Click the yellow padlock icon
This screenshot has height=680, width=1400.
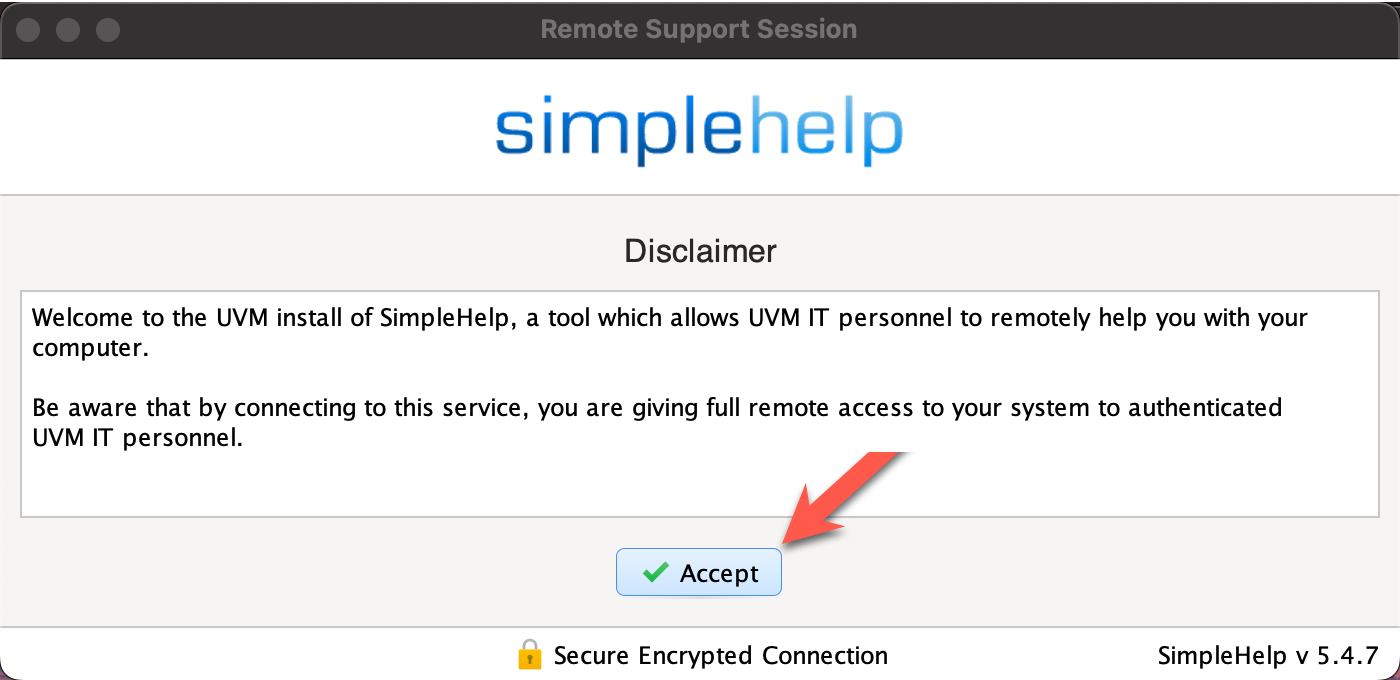529,655
